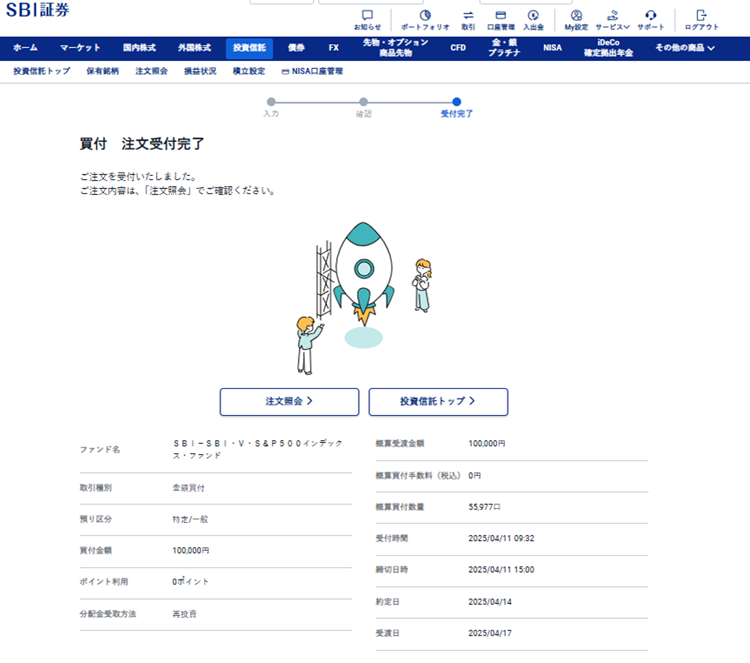
Task: Click the 取引 trading arrows icon
Action: pos(468,20)
